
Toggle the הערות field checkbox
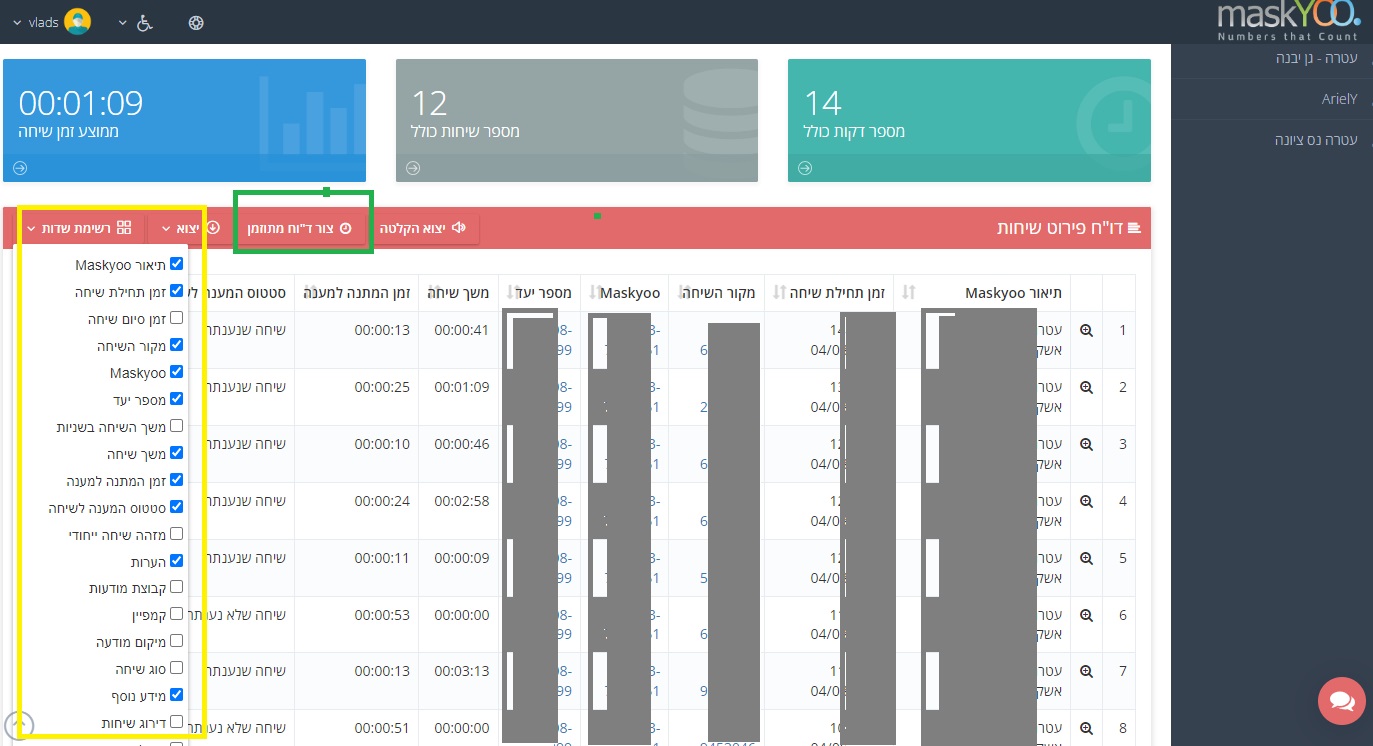[177, 561]
